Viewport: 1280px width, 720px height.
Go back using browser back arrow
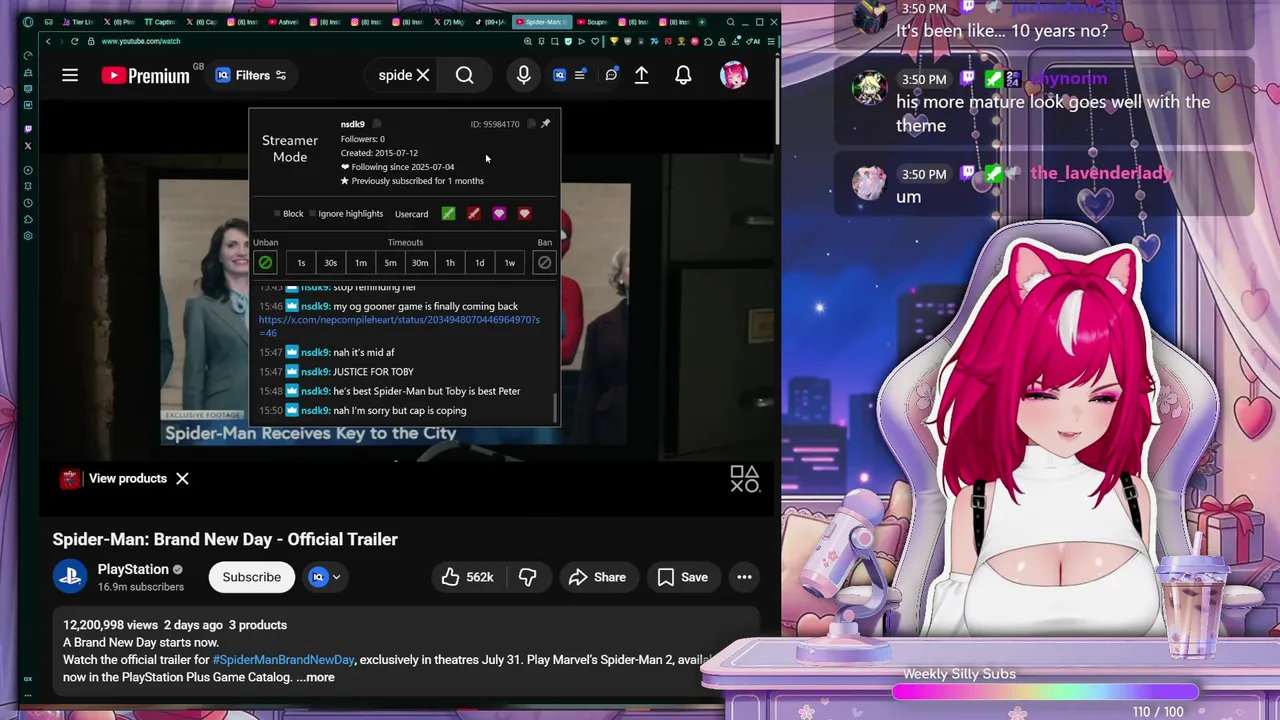(47, 41)
